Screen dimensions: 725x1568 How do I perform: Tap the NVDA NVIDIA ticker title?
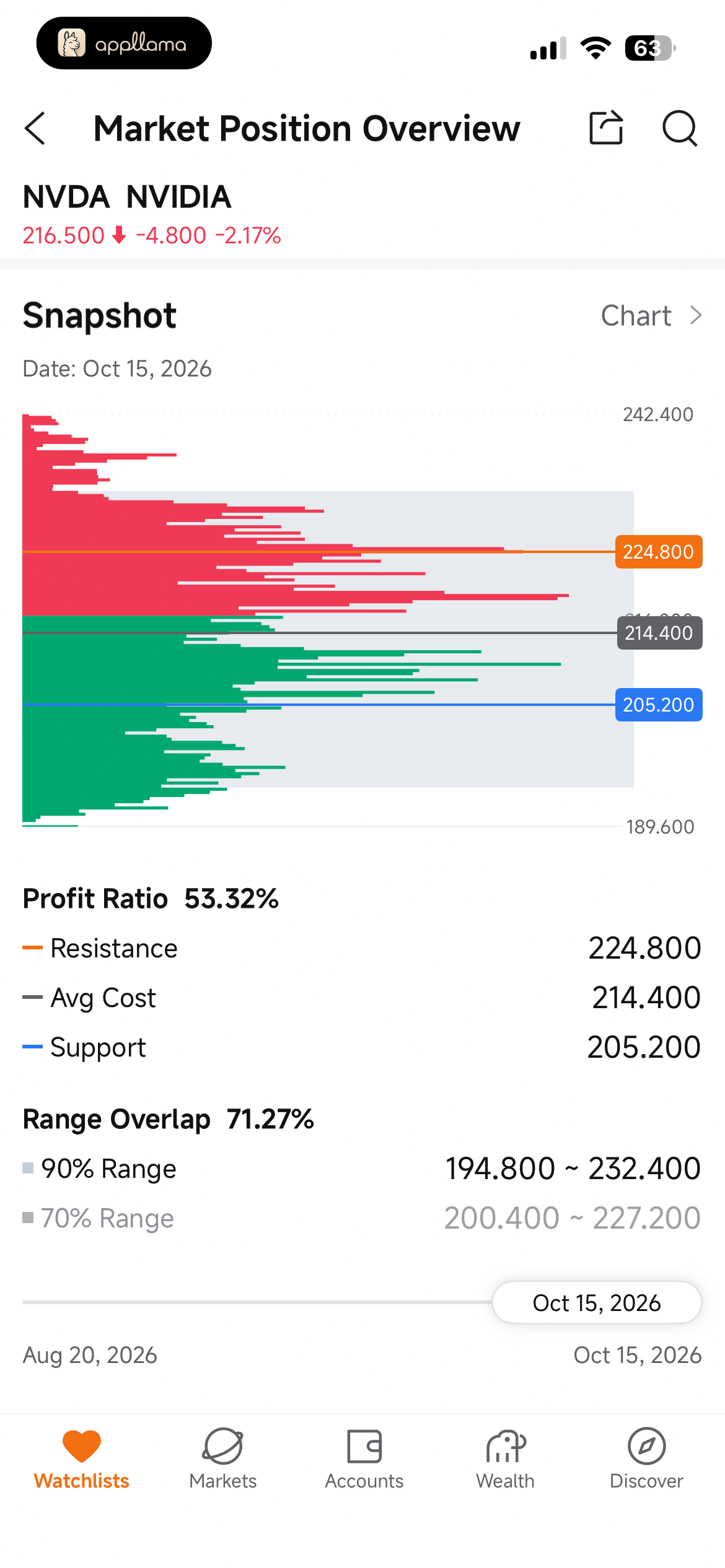127,197
